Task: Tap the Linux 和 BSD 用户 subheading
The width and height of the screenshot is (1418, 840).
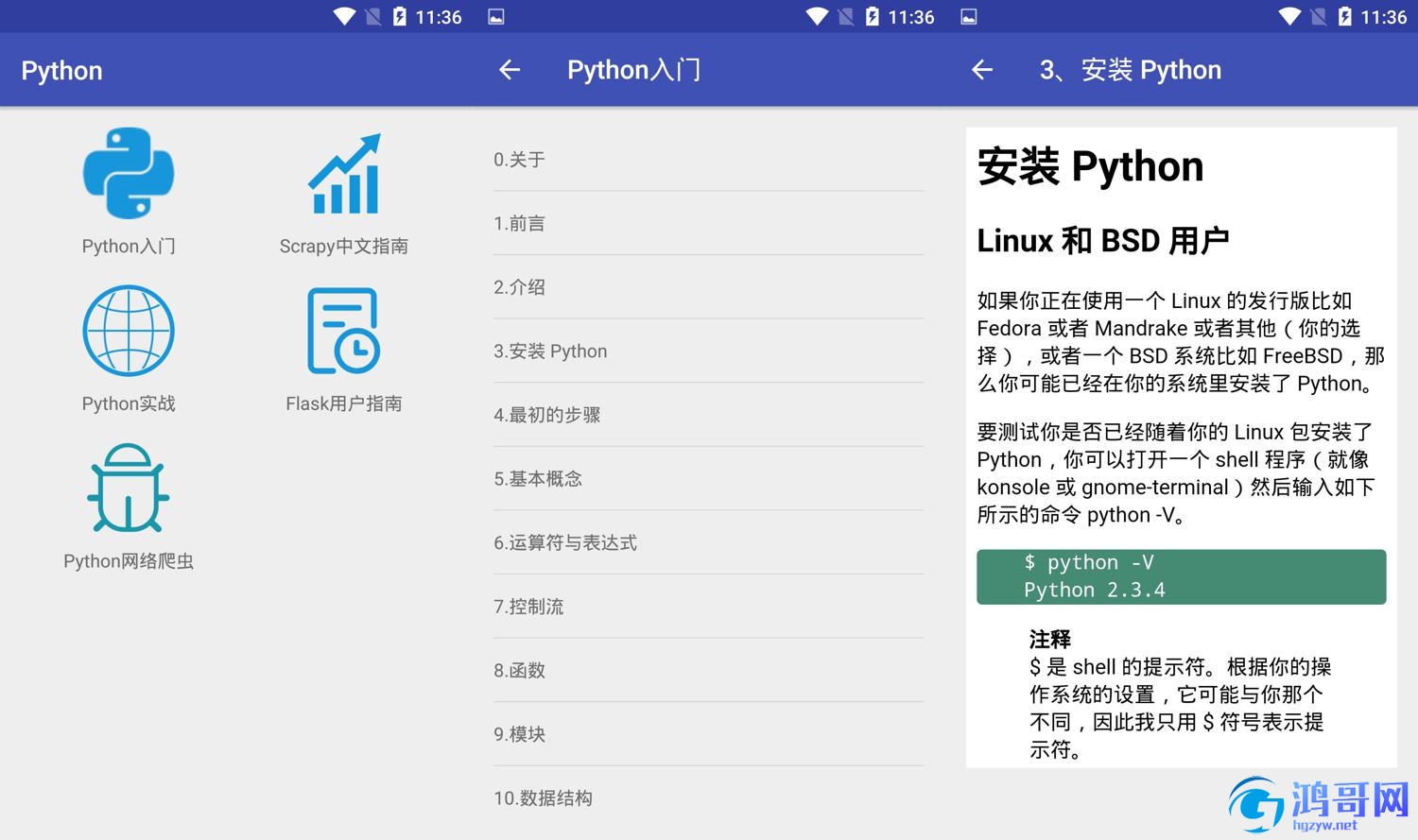Action: point(1103,241)
